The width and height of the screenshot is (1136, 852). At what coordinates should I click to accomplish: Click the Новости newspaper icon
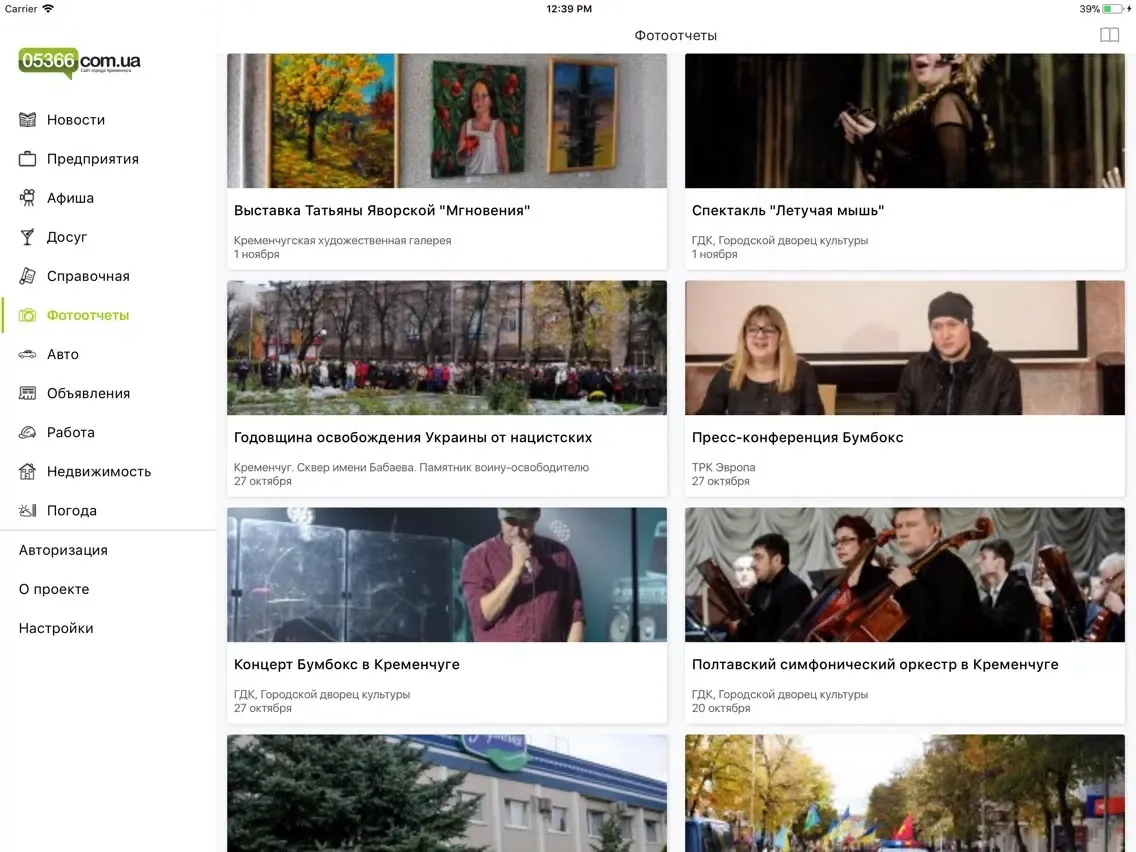(x=28, y=120)
